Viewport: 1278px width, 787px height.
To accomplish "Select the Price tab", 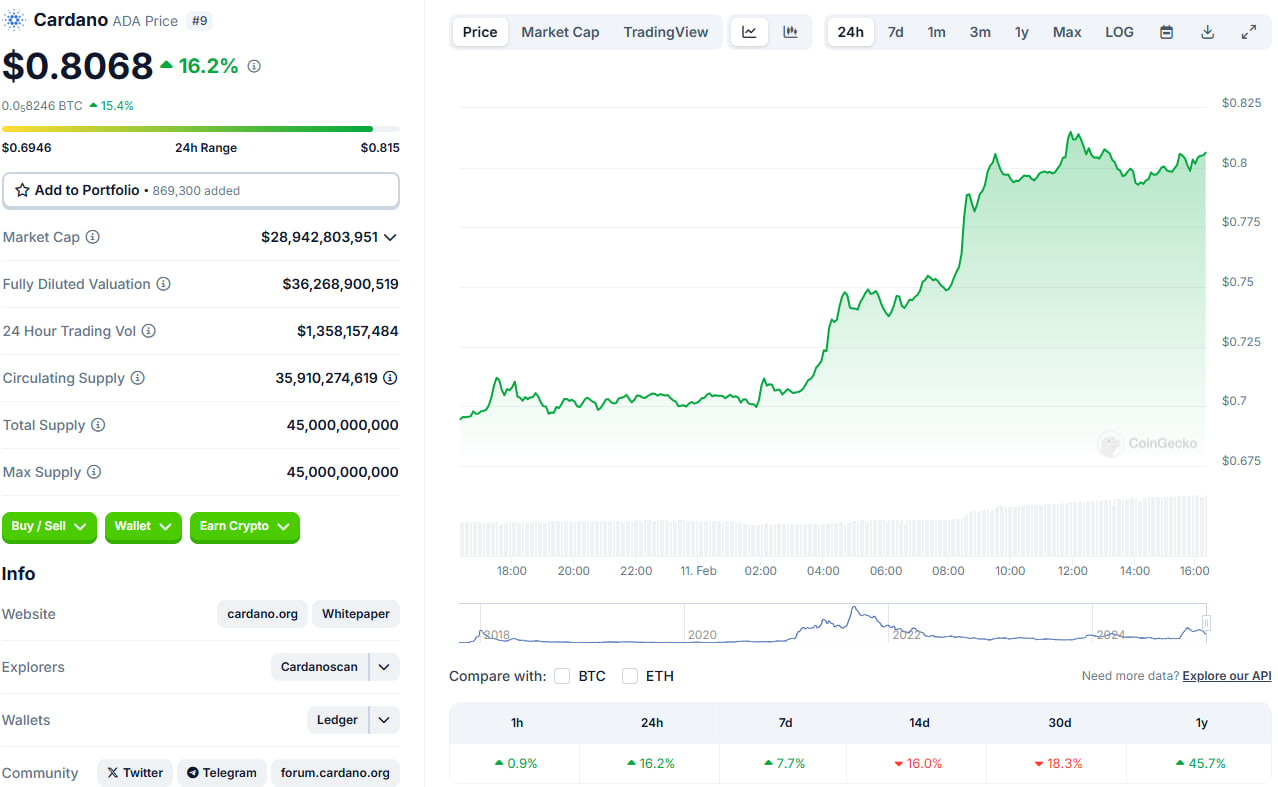I will coord(480,32).
